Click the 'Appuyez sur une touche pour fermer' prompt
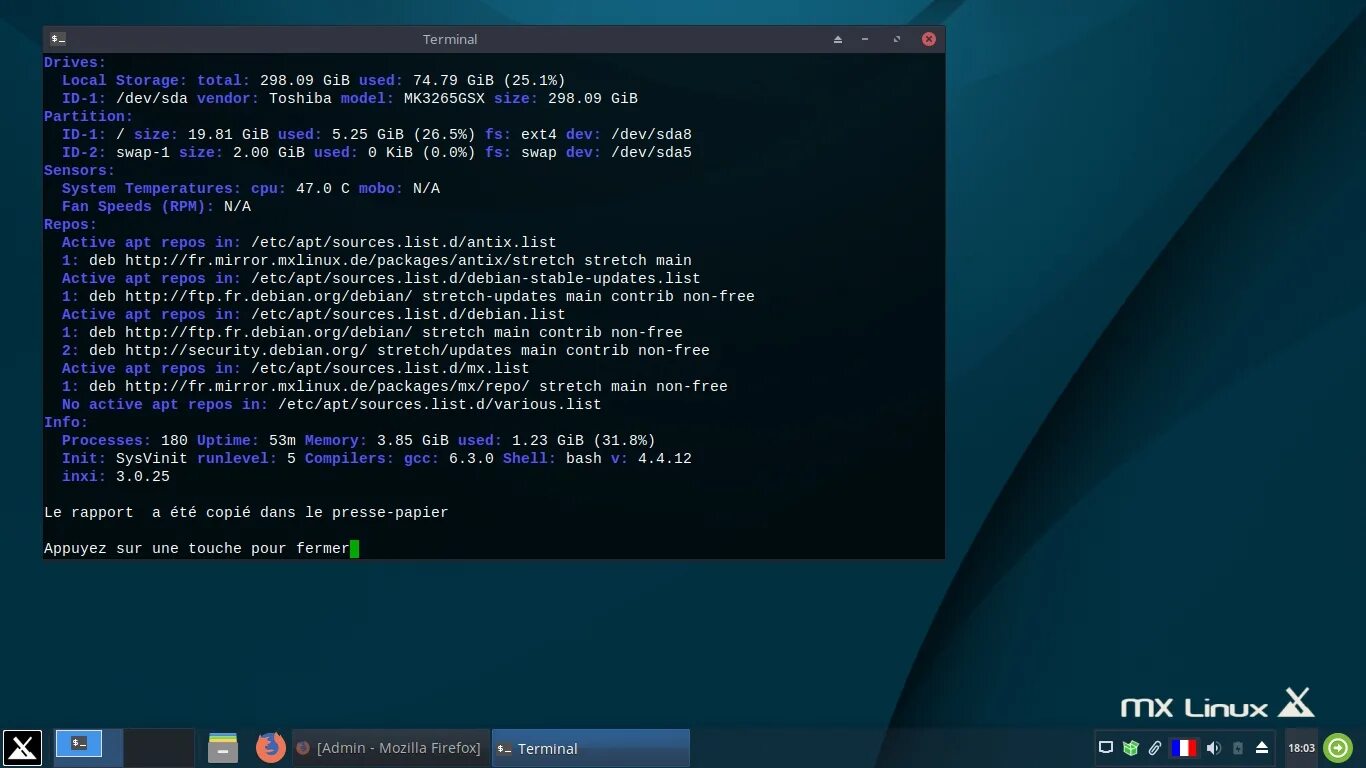 point(197,548)
